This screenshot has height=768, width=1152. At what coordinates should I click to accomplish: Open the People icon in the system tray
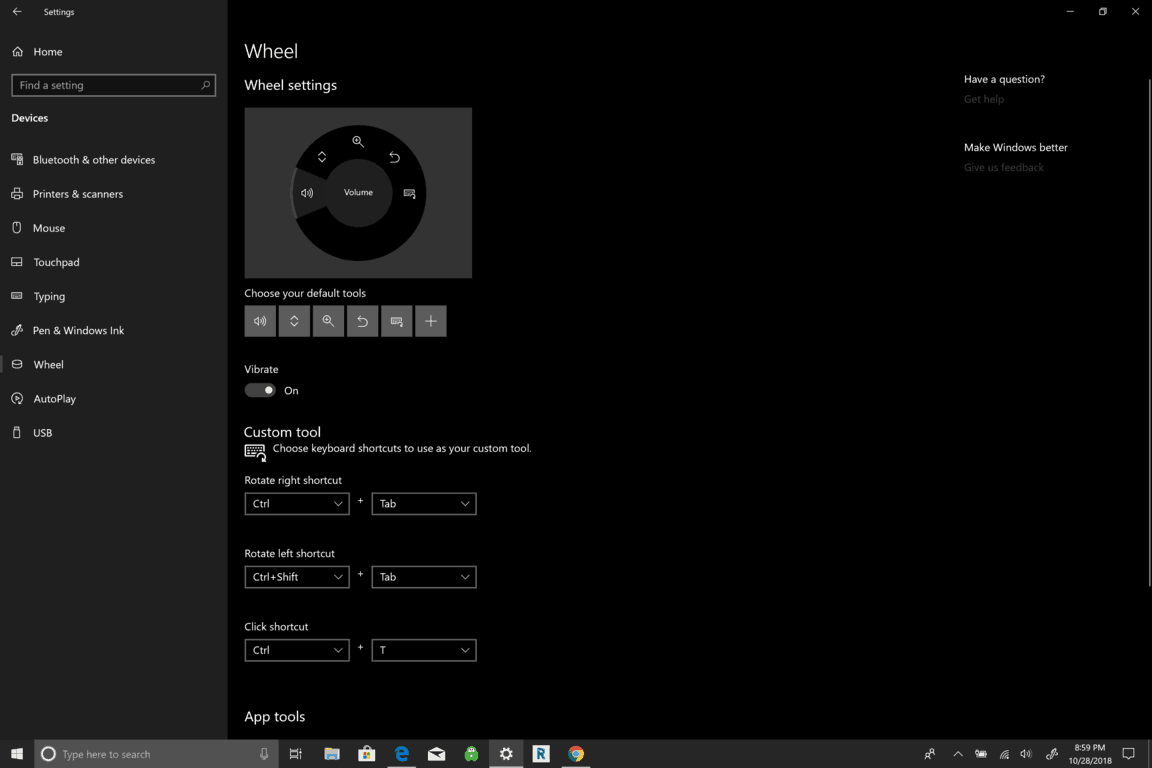click(x=930, y=754)
